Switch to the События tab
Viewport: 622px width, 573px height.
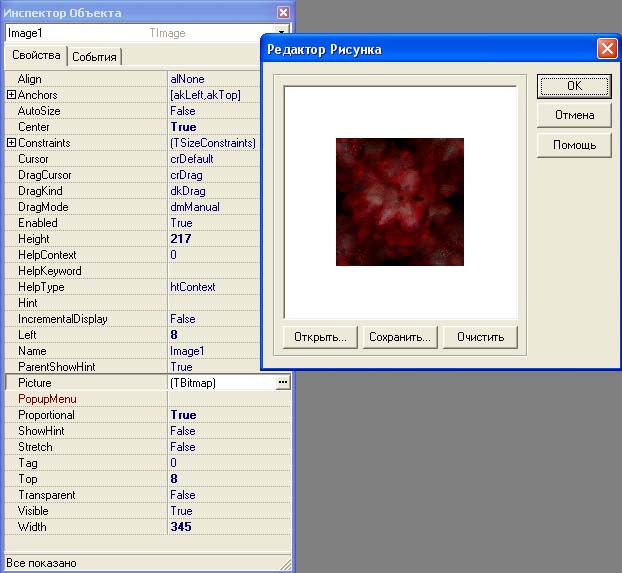[94, 57]
